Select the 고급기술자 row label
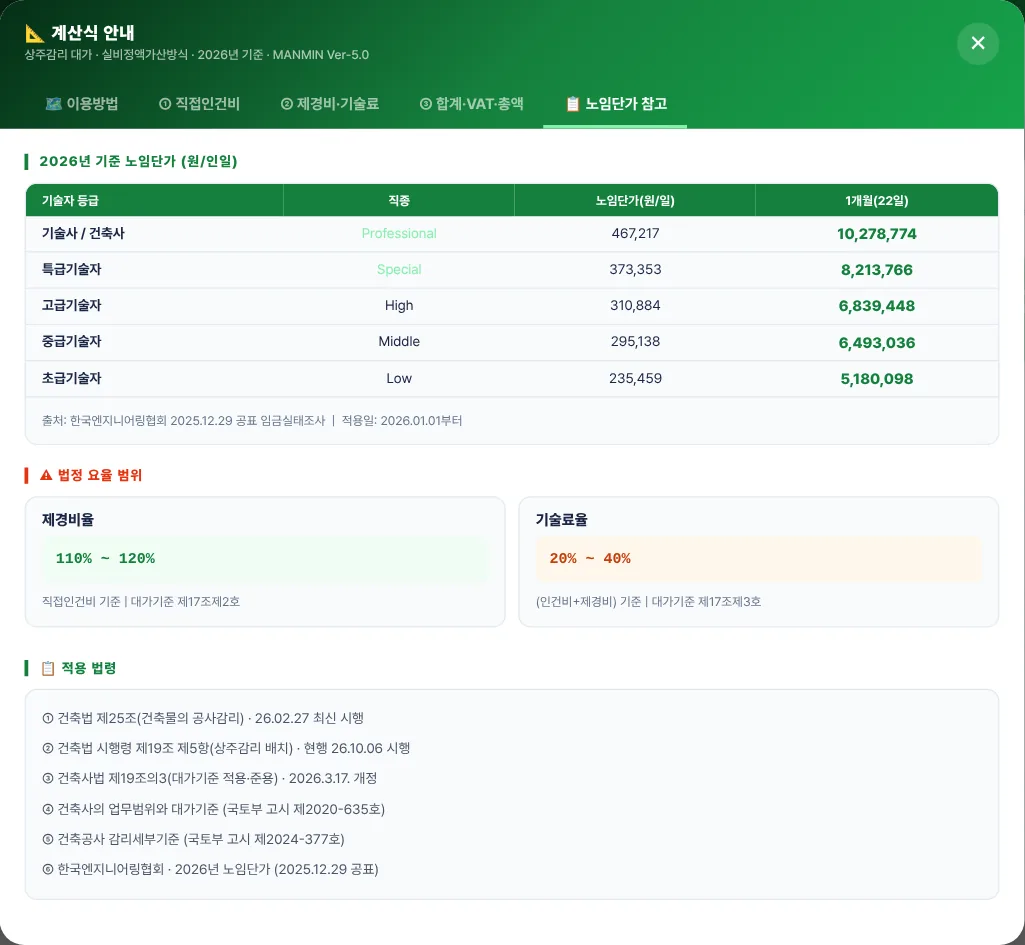Viewport: 1025px width, 945px height. (x=71, y=305)
